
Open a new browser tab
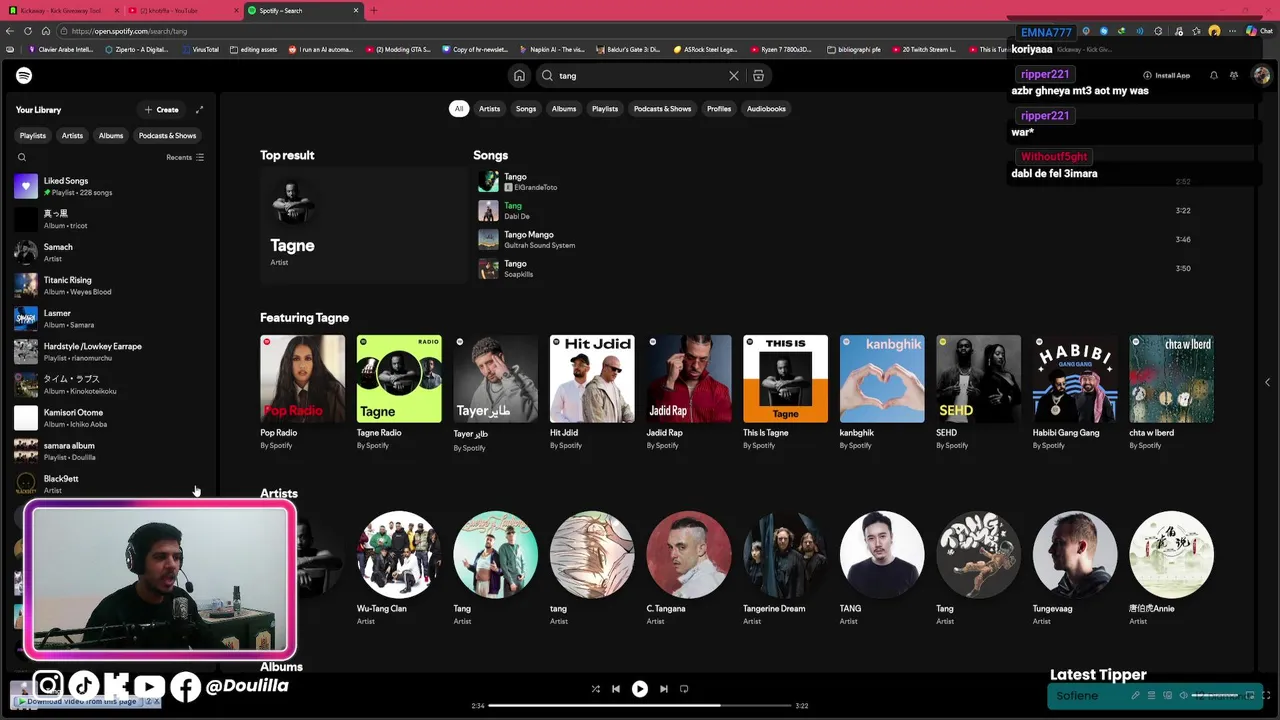pyautogui.click(x=374, y=10)
